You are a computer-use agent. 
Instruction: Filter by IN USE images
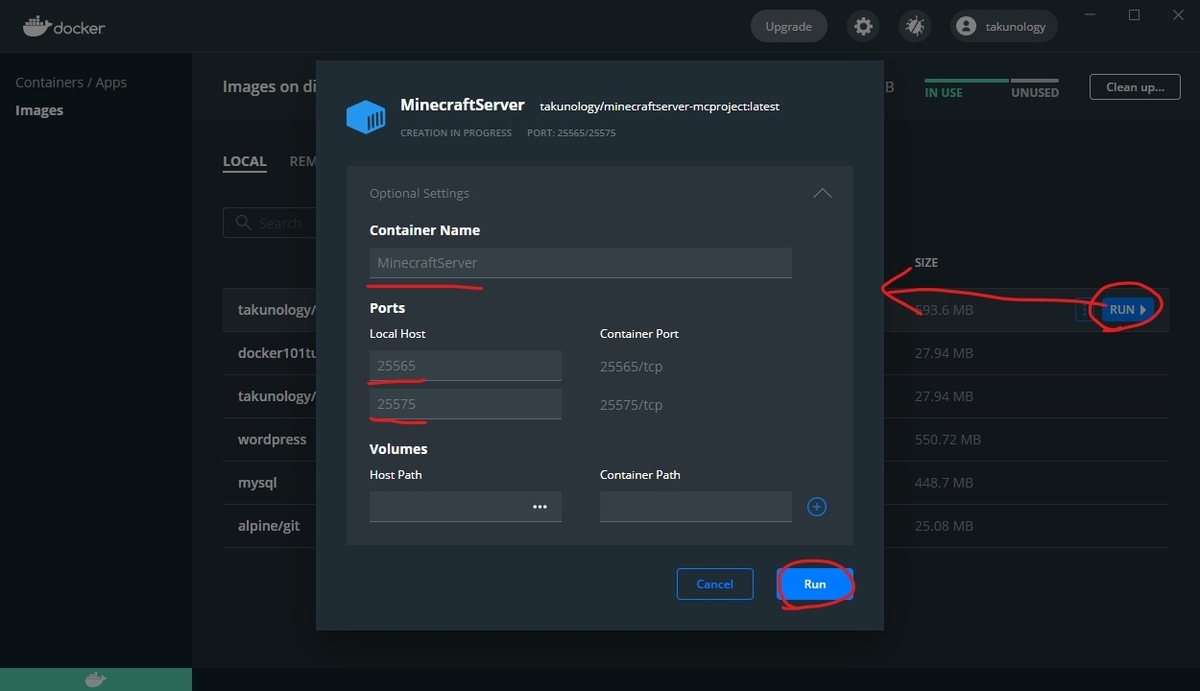click(944, 92)
